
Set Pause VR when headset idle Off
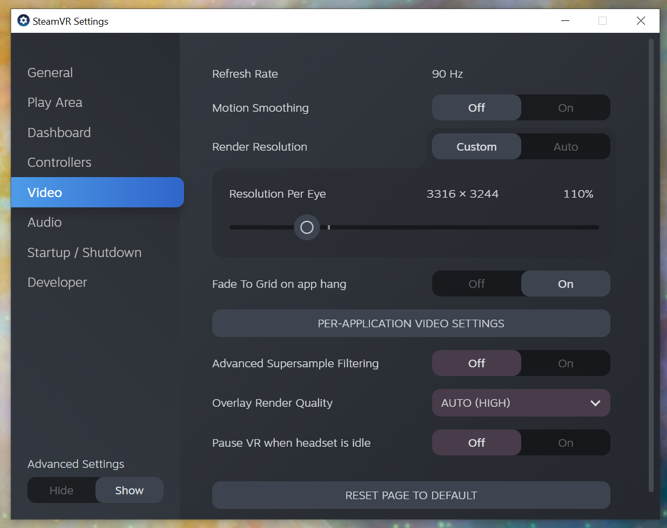(476, 443)
